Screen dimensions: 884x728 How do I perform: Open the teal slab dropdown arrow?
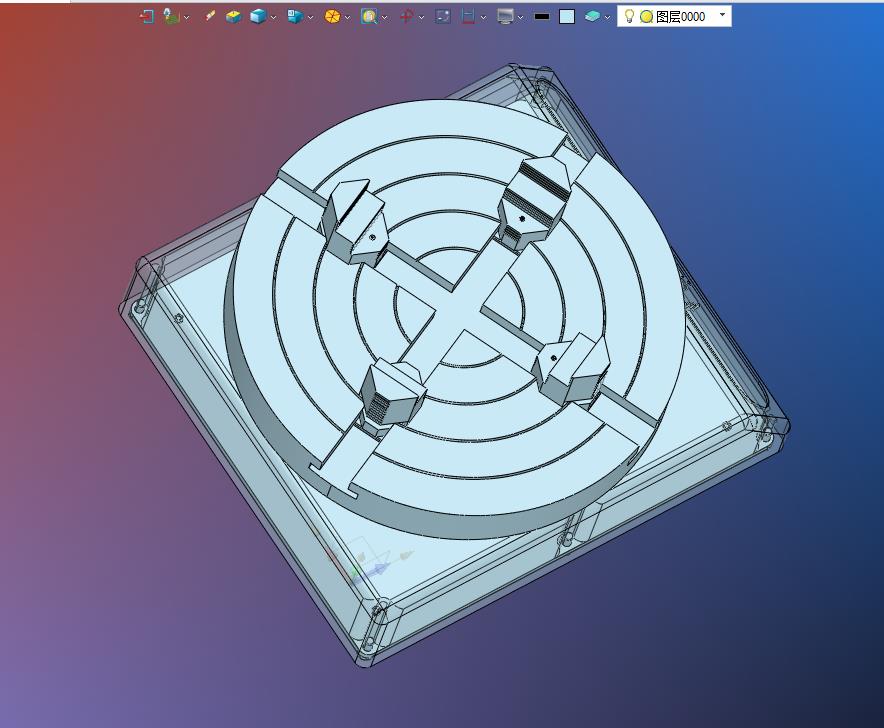point(607,17)
